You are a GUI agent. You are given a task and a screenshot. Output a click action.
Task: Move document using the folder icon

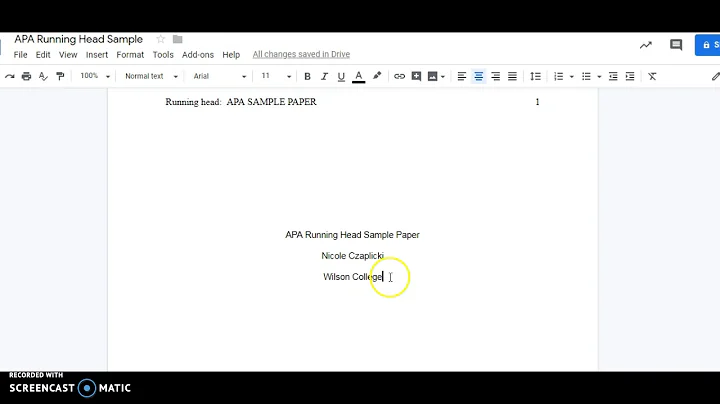click(178, 39)
